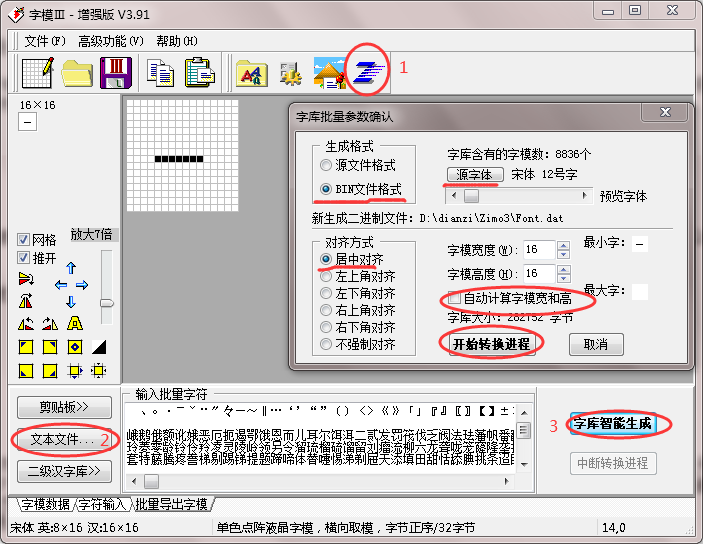This screenshot has width=703, height=544.
Task: Move glyph down with the blue down arrow
Action: click(x=71, y=301)
